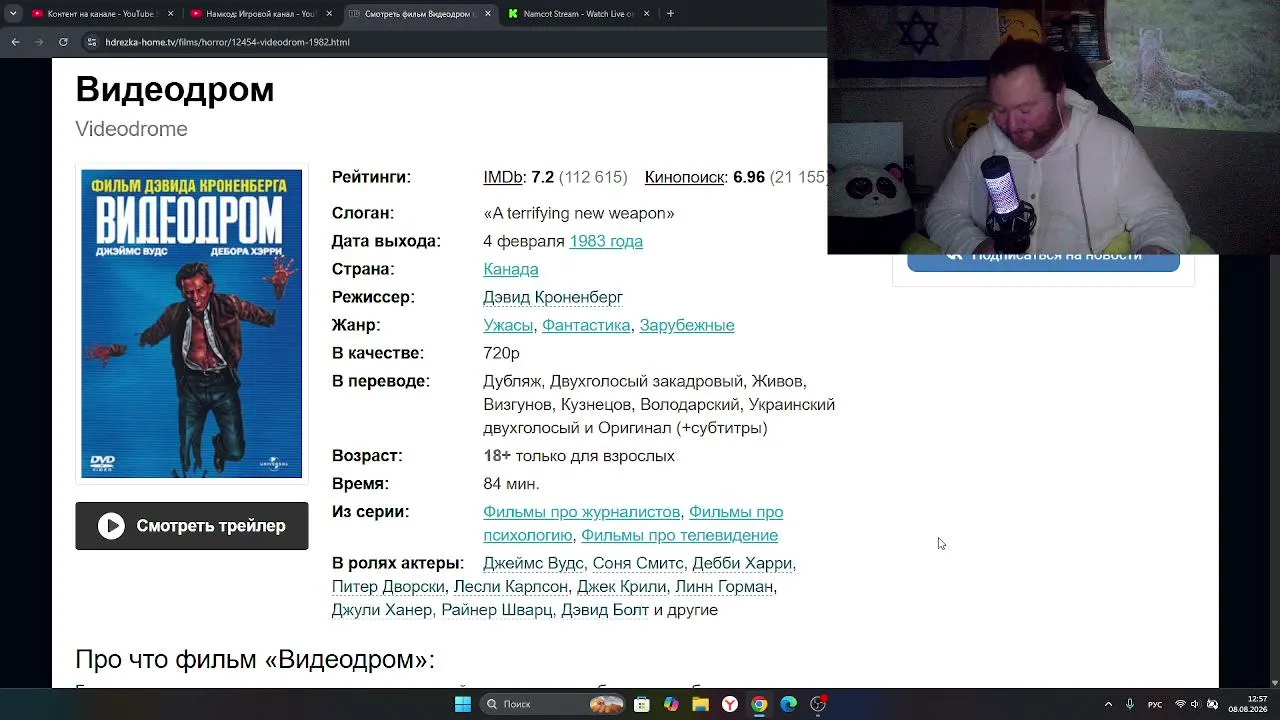1280x720 pixels.
Task: Browse the 'Ужасы' genre
Action: [x=509, y=325]
